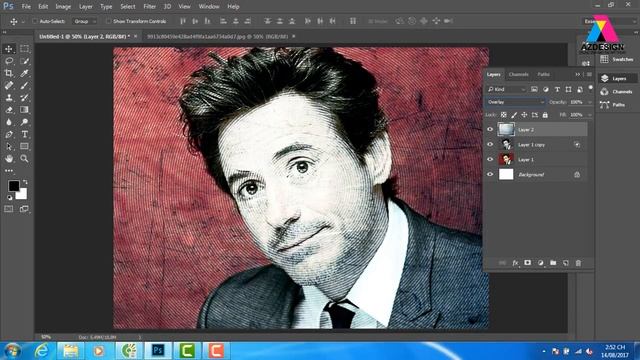Open the Group auto-select dropdown

[84, 21]
